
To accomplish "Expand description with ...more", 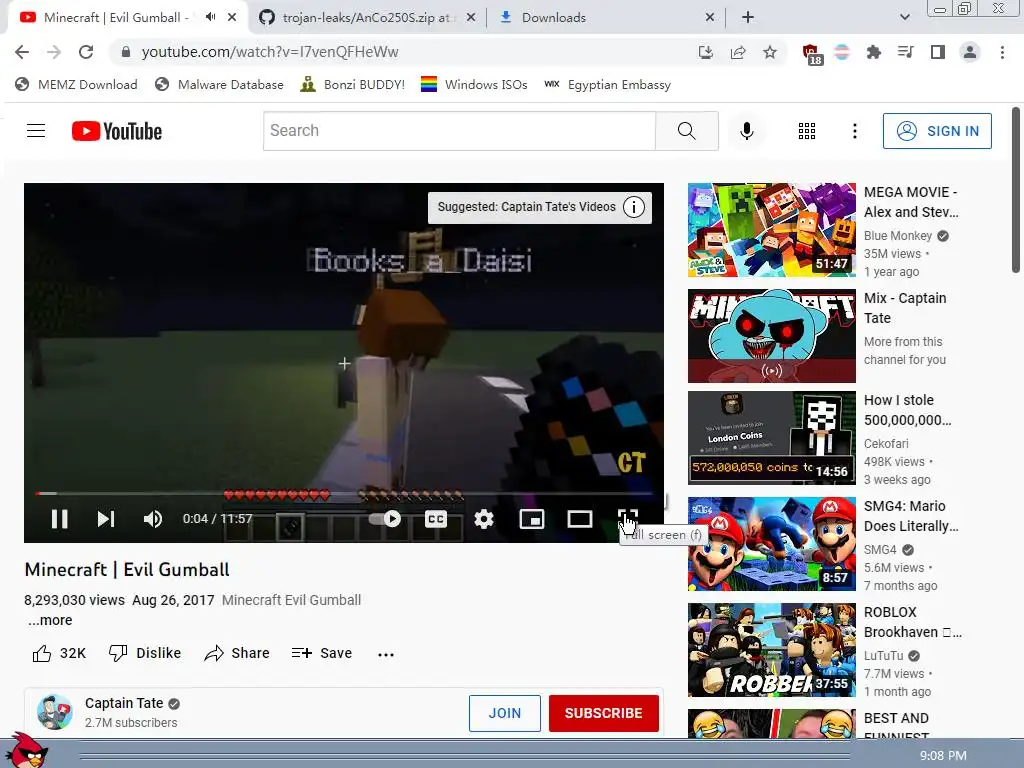I will coord(50,620).
